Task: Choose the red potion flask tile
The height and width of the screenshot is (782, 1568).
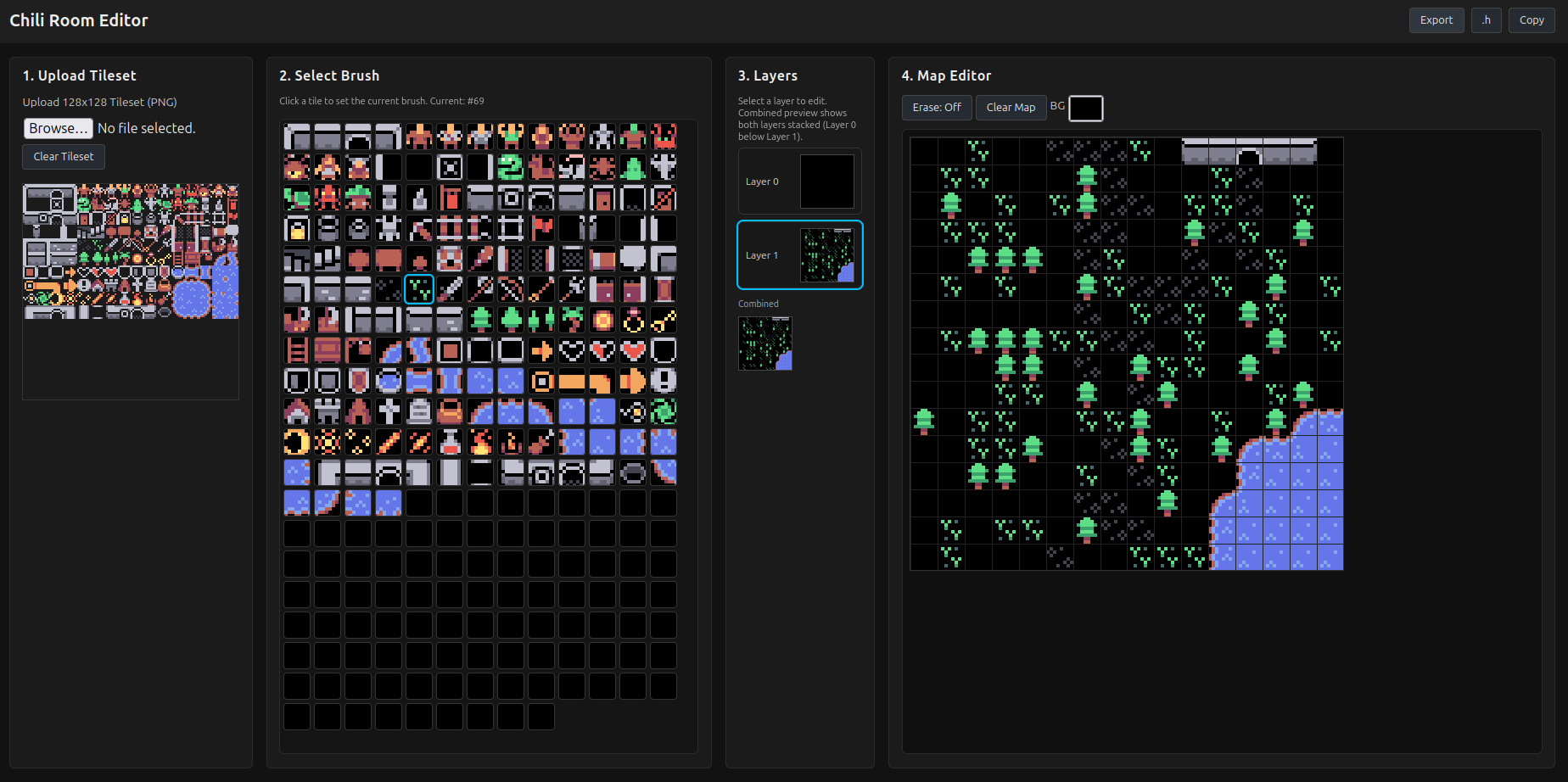Action: [x=450, y=442]
